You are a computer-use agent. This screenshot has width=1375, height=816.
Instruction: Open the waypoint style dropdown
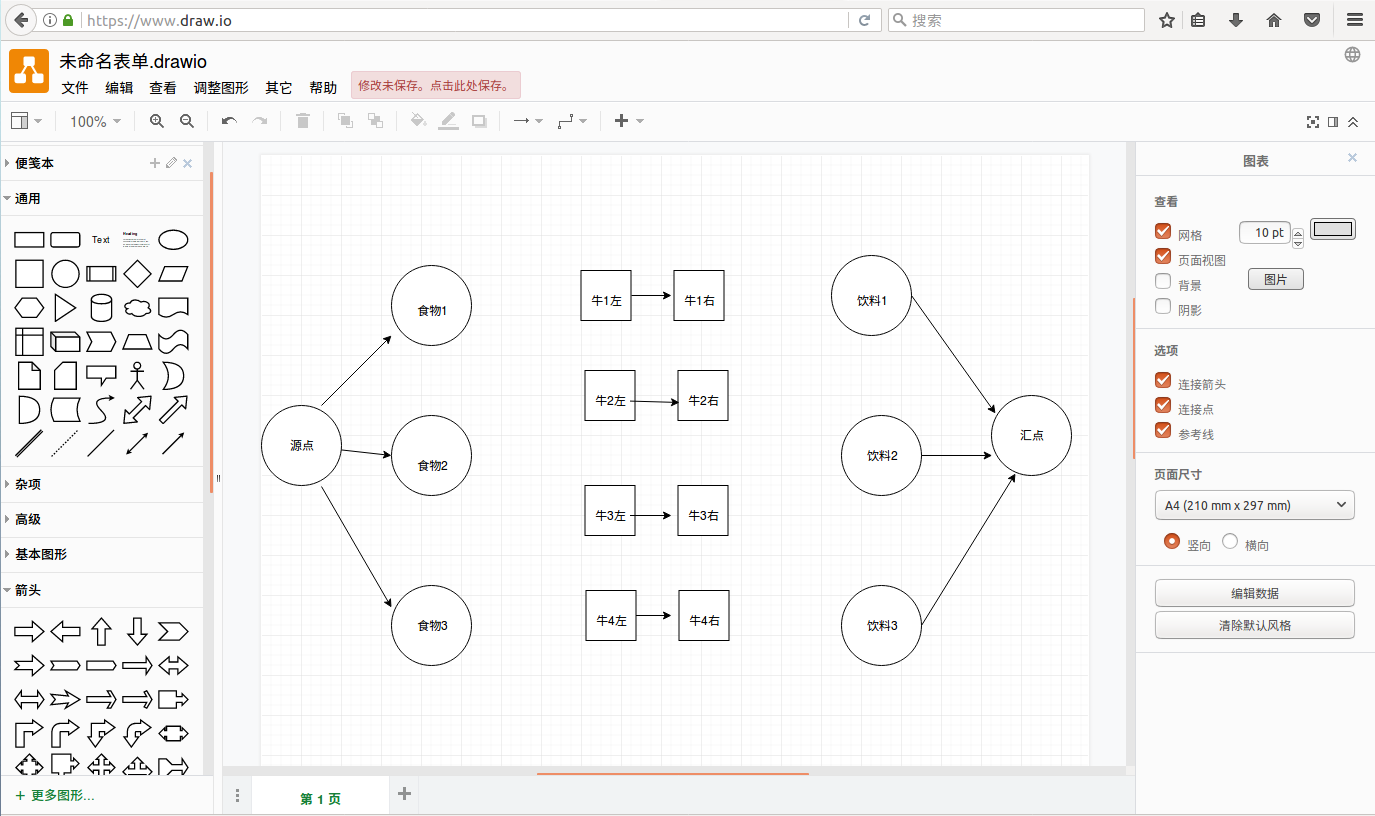(x=572, y=121)
